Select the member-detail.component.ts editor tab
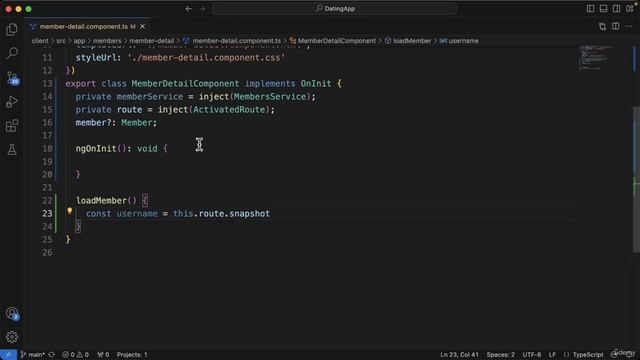 tap(88, 27)
